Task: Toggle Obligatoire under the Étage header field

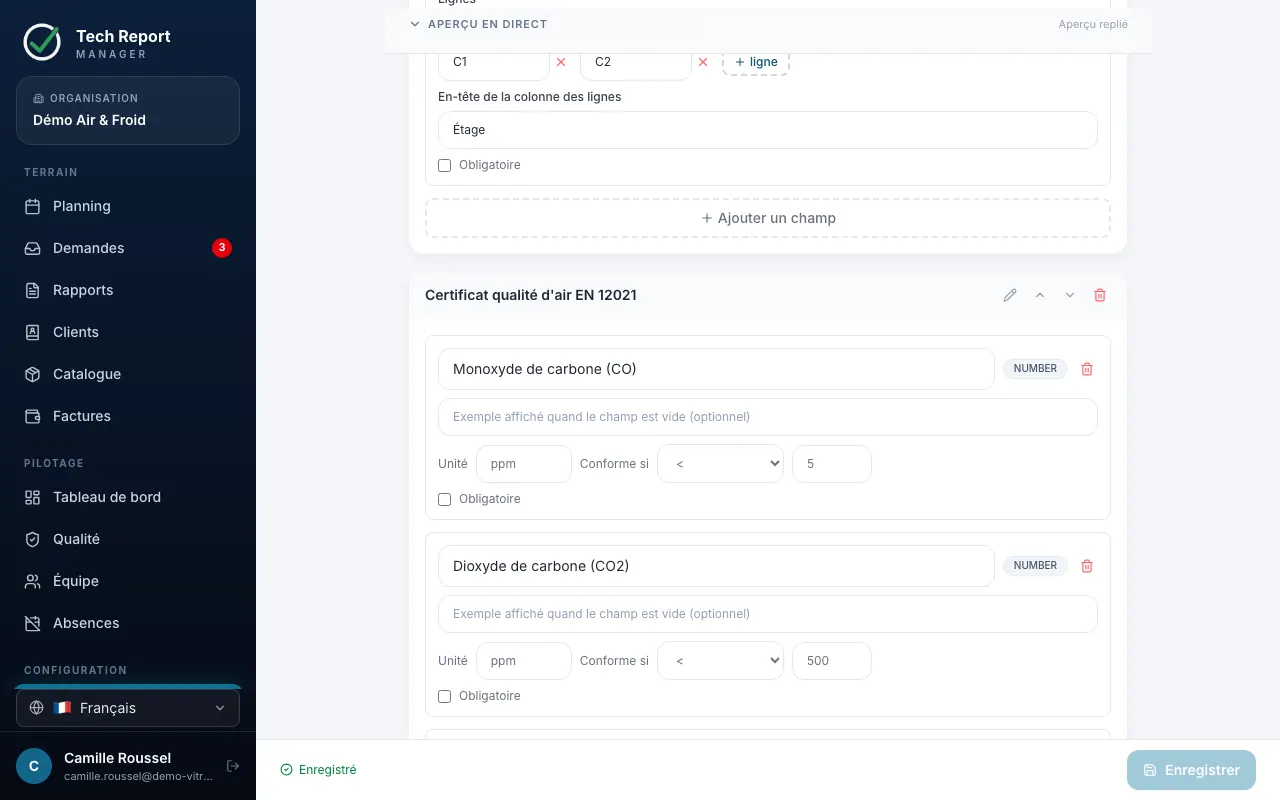Action: tap(445, 165)
